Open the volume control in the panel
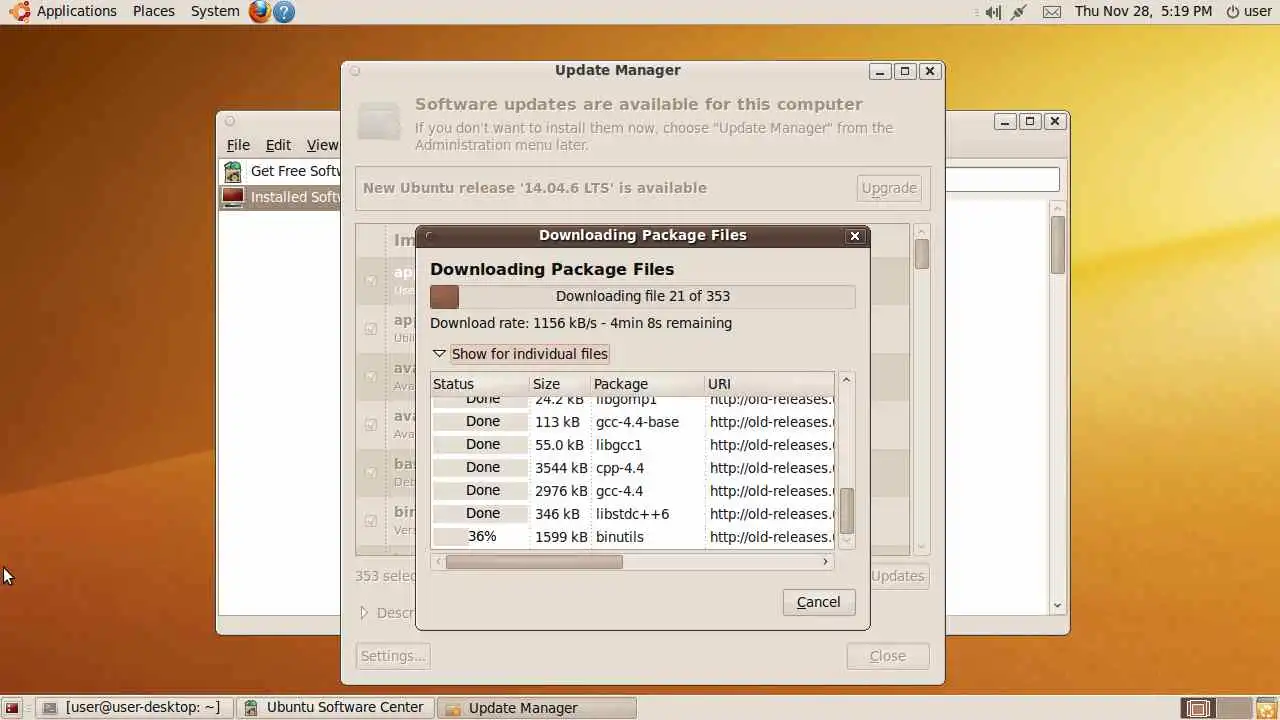Viewport: 1280px width, 720px height. click(x=992, y=12)
